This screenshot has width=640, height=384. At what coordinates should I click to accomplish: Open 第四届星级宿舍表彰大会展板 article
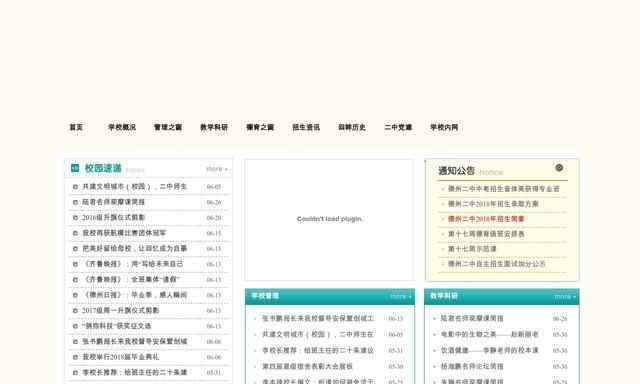[x=307, y=366]
